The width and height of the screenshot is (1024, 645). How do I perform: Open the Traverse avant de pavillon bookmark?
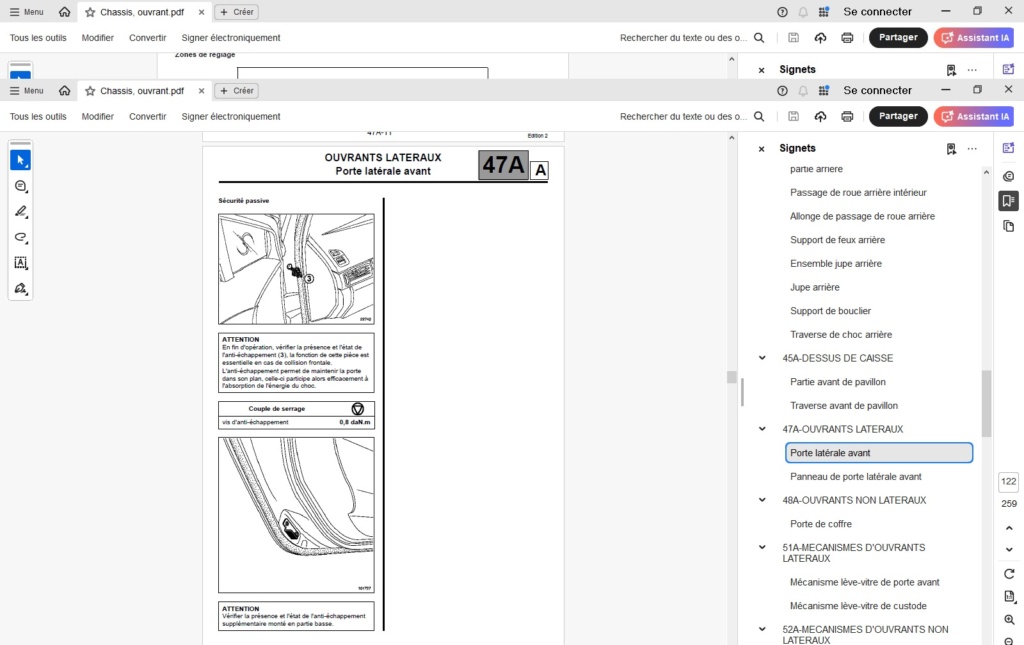coord(844,405)
